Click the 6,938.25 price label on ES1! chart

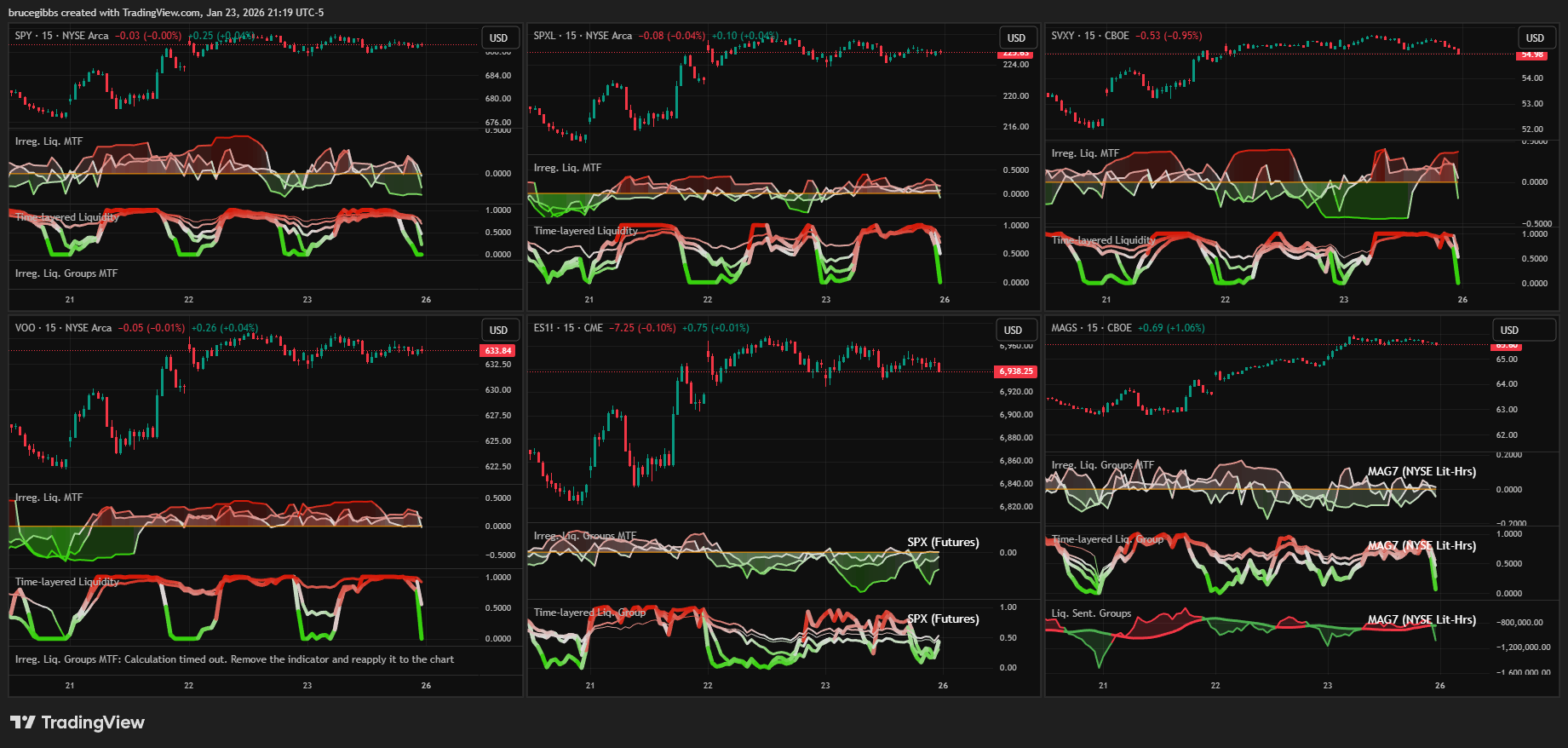[1016, 371]
